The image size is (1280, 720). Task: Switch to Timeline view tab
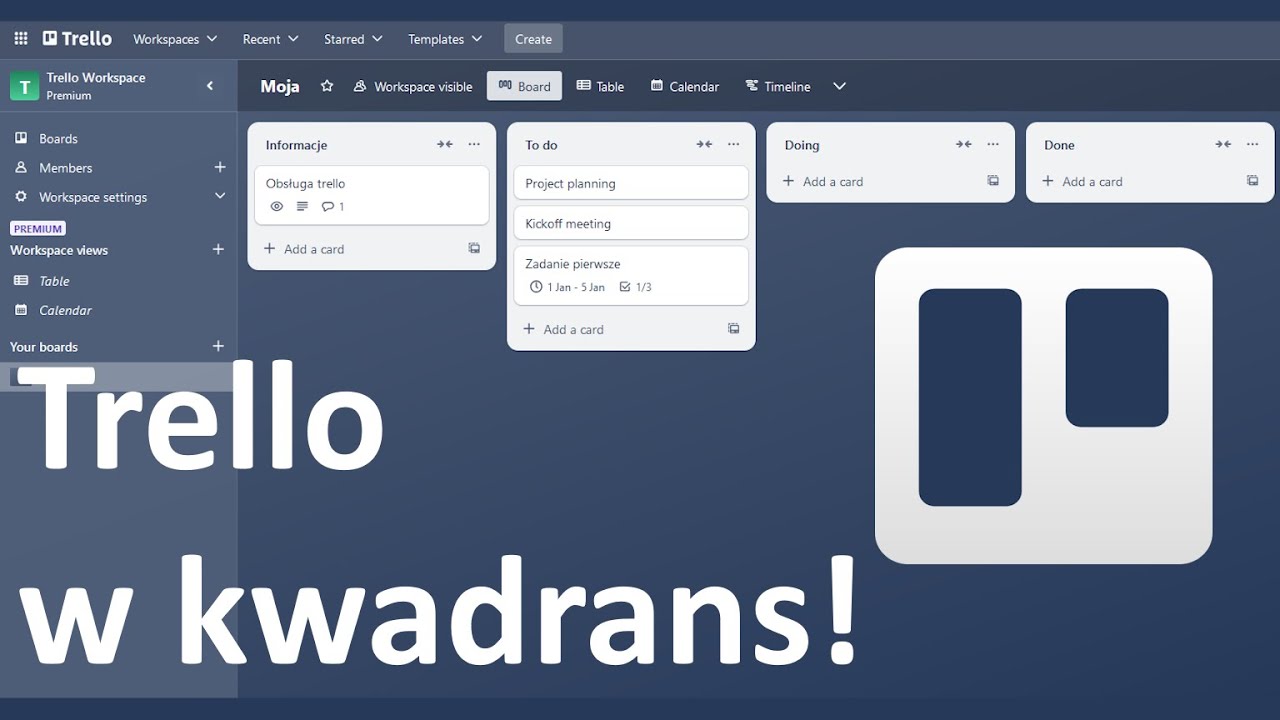coord(777,86)
